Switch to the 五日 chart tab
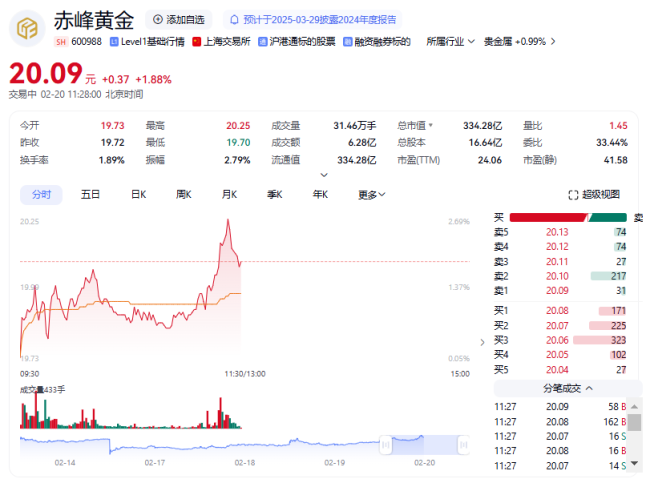This screenshot has height=487, width=650. pos(90,194)
